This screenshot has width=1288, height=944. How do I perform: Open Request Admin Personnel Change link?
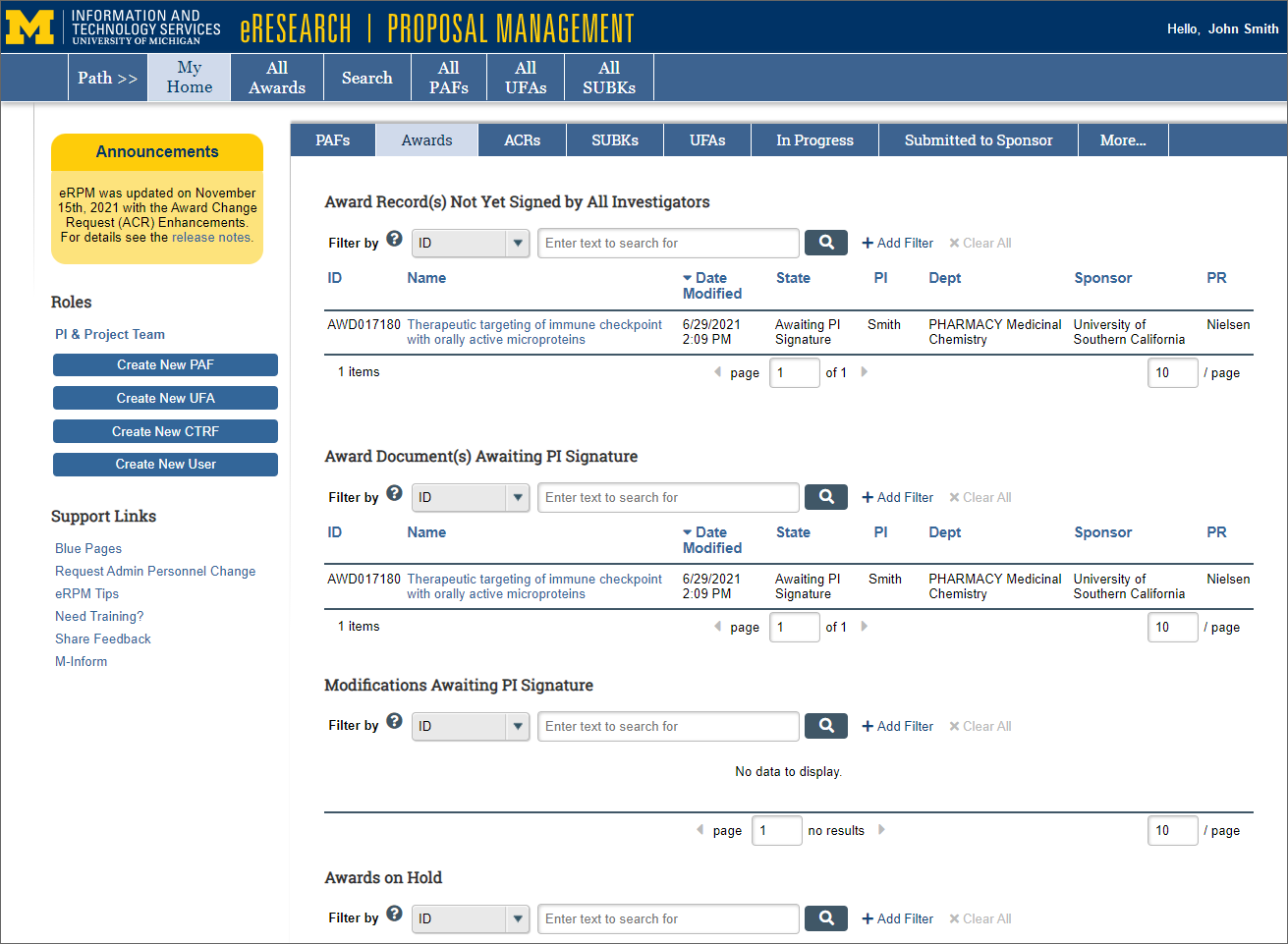click(155, 571)
